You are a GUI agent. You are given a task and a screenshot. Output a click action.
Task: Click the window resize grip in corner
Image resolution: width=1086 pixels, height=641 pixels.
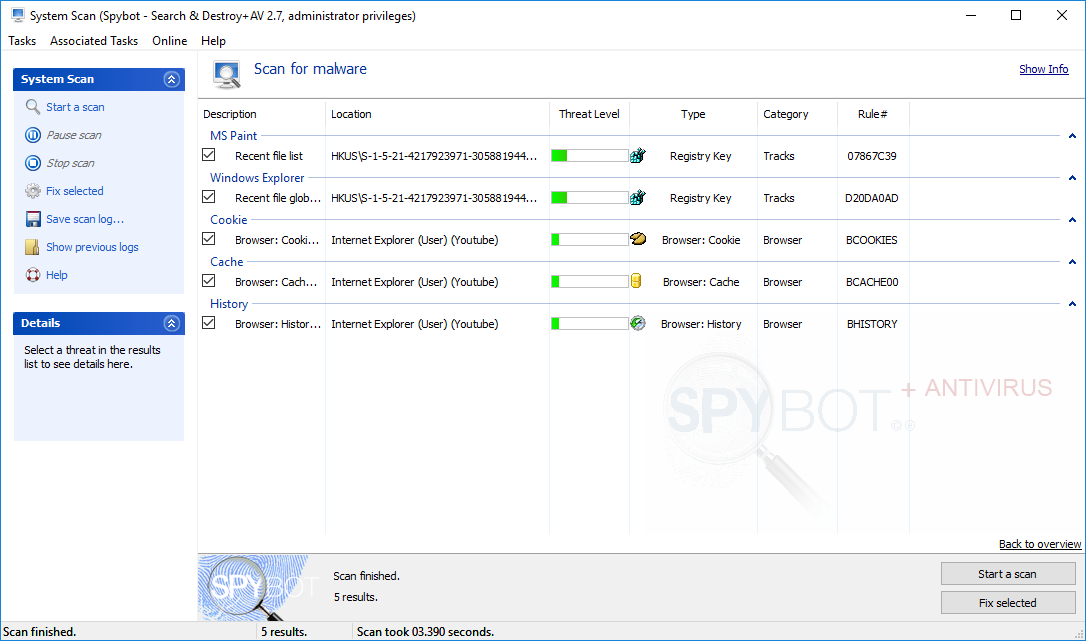coord(1078,633)
